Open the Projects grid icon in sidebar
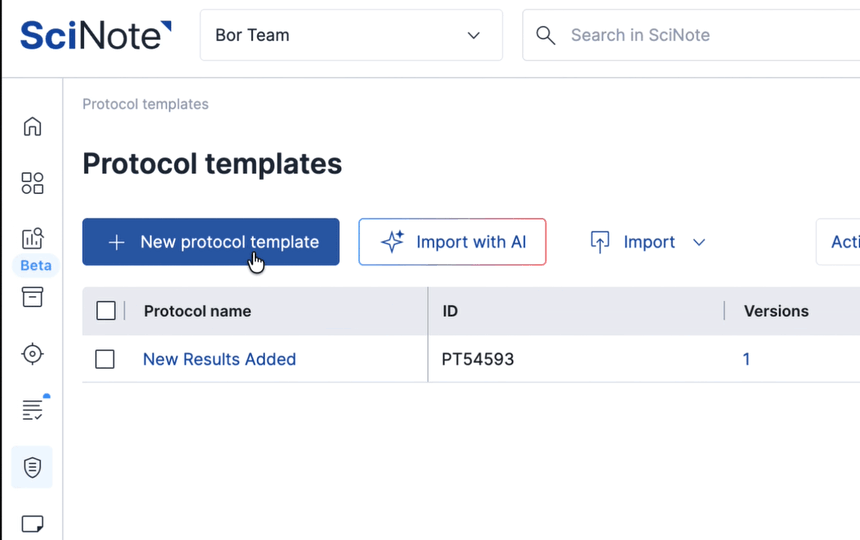860x540 pixels. [x=33, y=183]
